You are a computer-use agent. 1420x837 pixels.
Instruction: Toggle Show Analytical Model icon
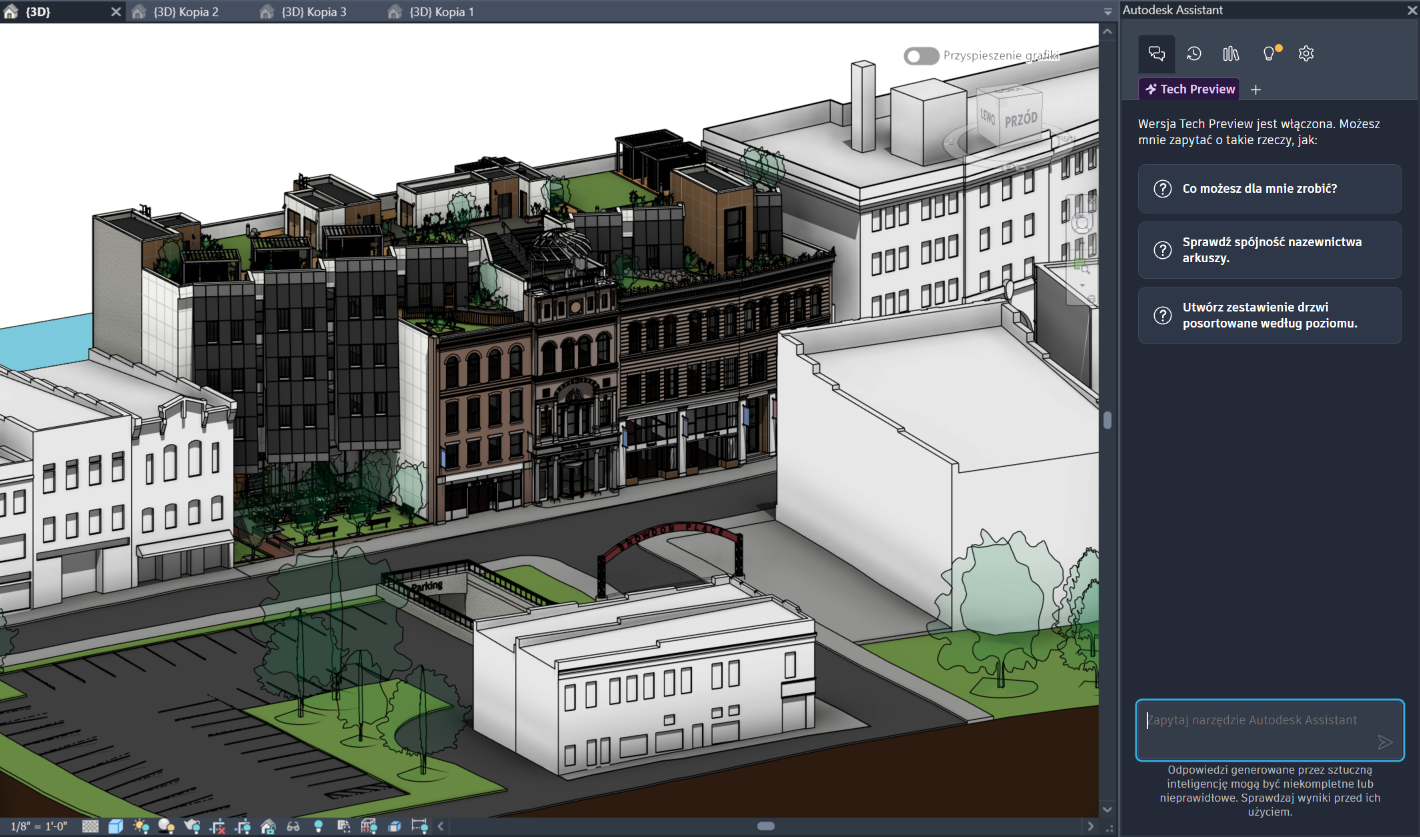coord(369,826)
